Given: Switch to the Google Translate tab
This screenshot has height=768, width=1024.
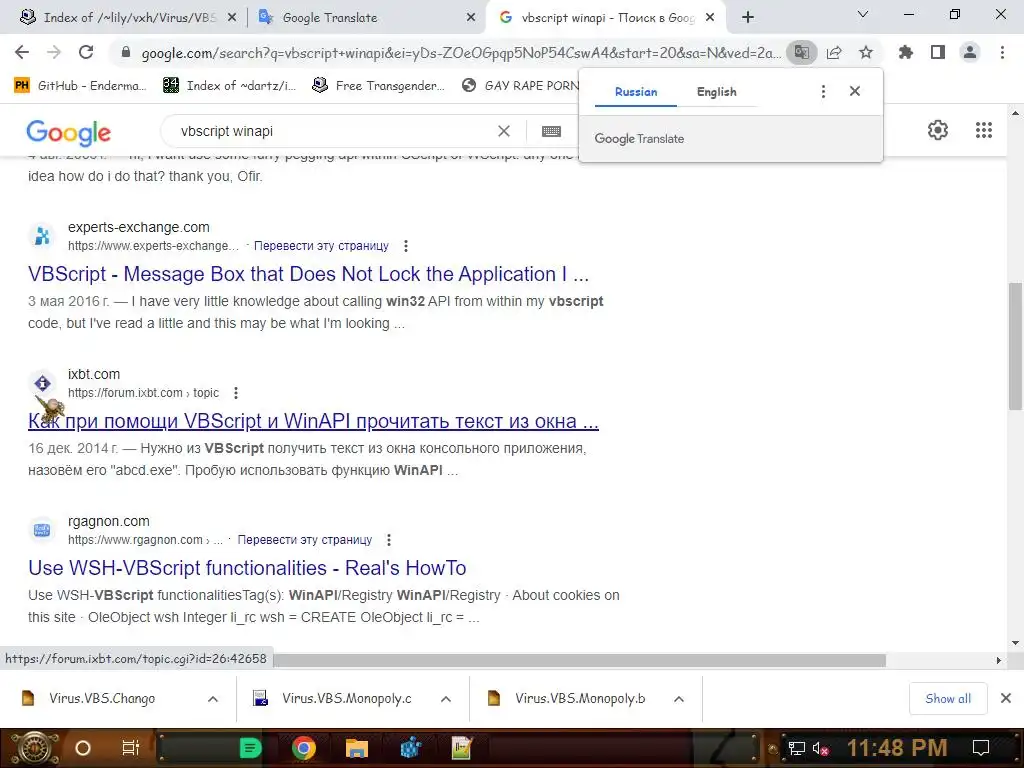Looking at the screenshot, I should (x=367, y=18).
